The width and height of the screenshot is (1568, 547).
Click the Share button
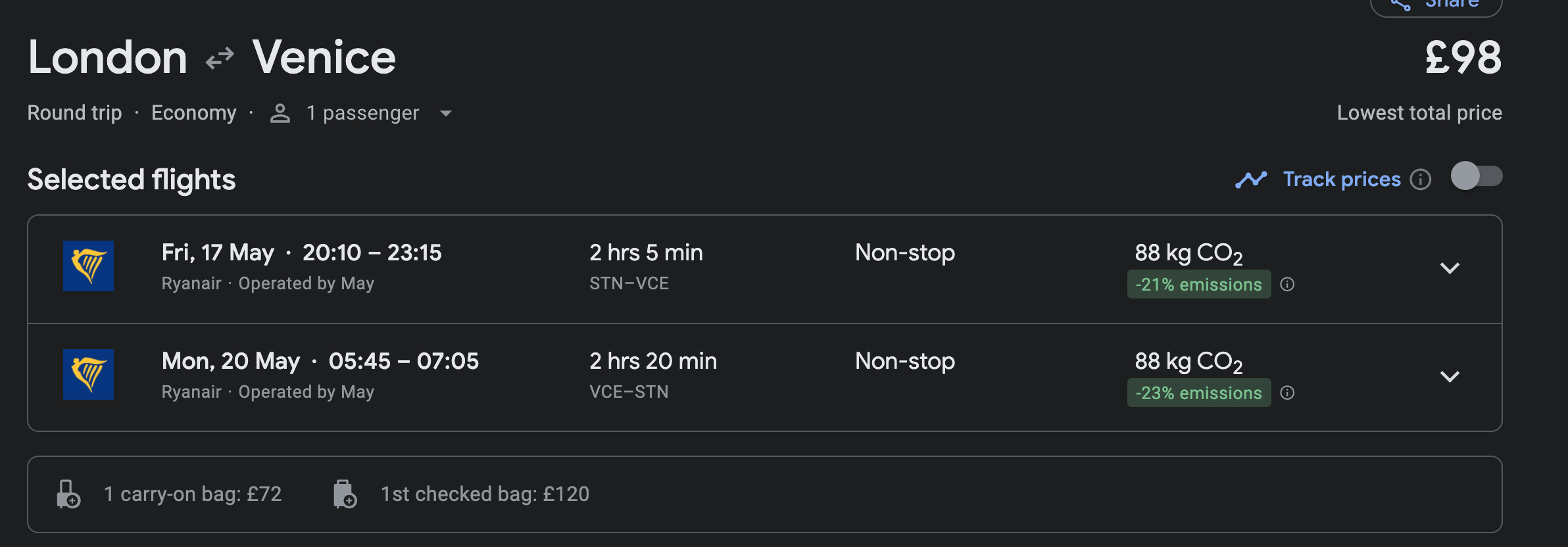tap(1436, 5)
